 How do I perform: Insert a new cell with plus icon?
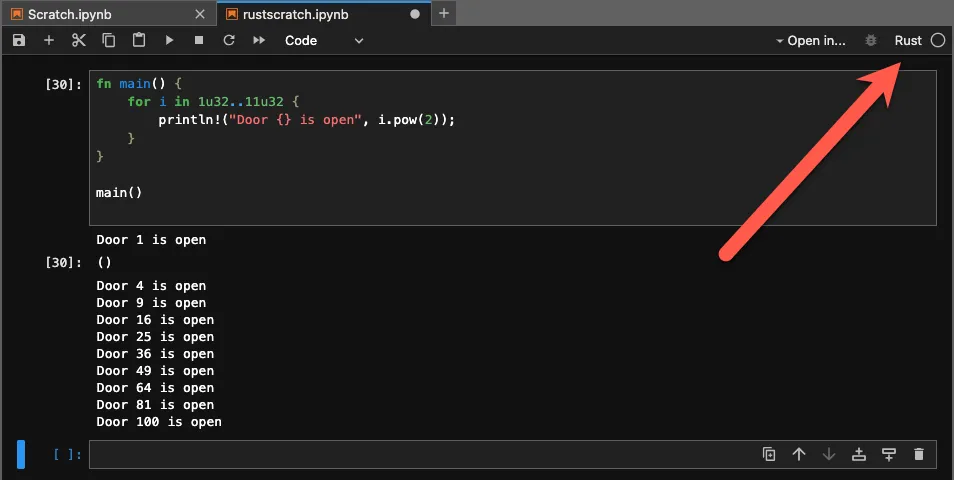[x=49, y=40]
